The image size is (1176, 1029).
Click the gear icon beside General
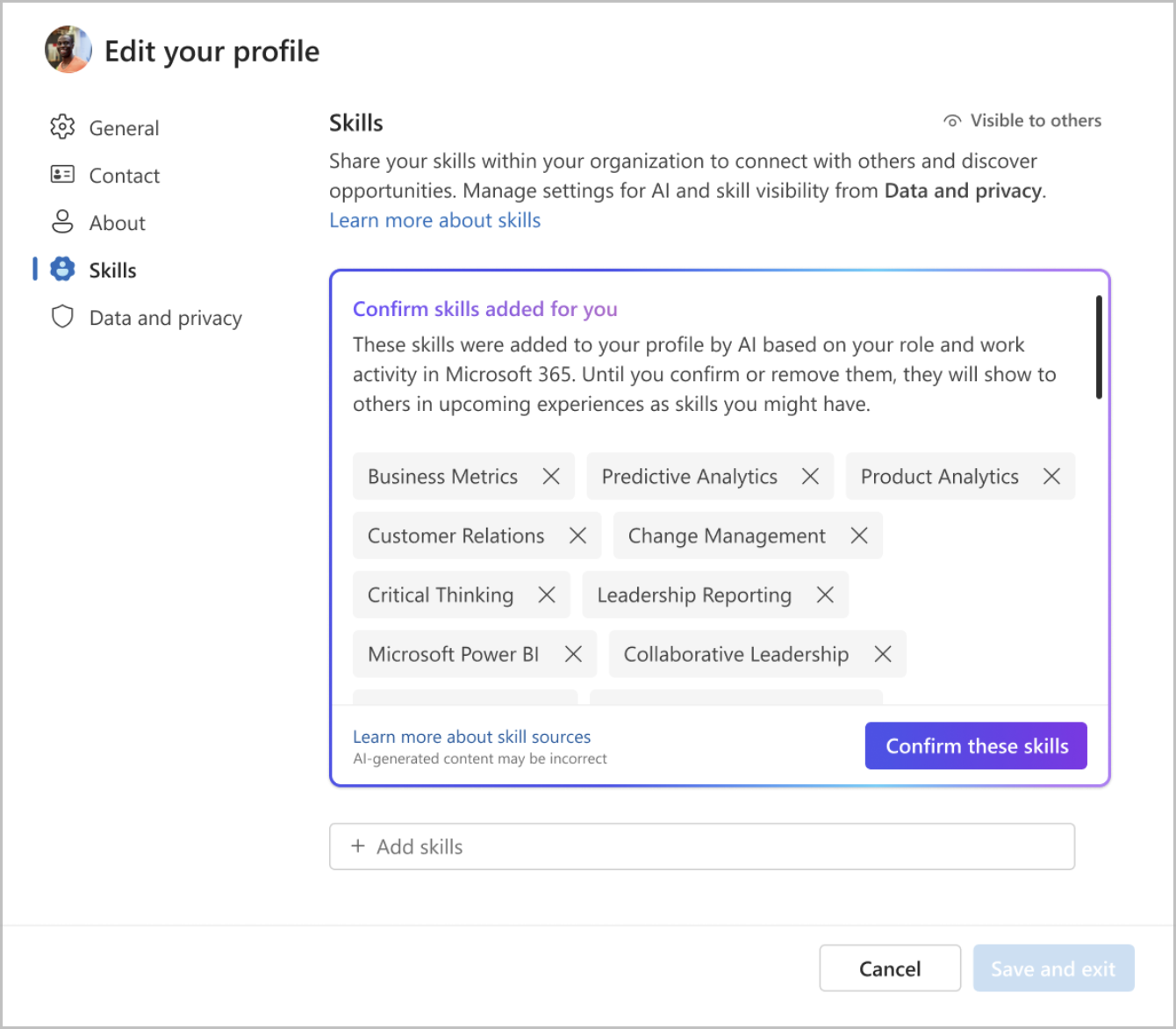coord(62,127)
